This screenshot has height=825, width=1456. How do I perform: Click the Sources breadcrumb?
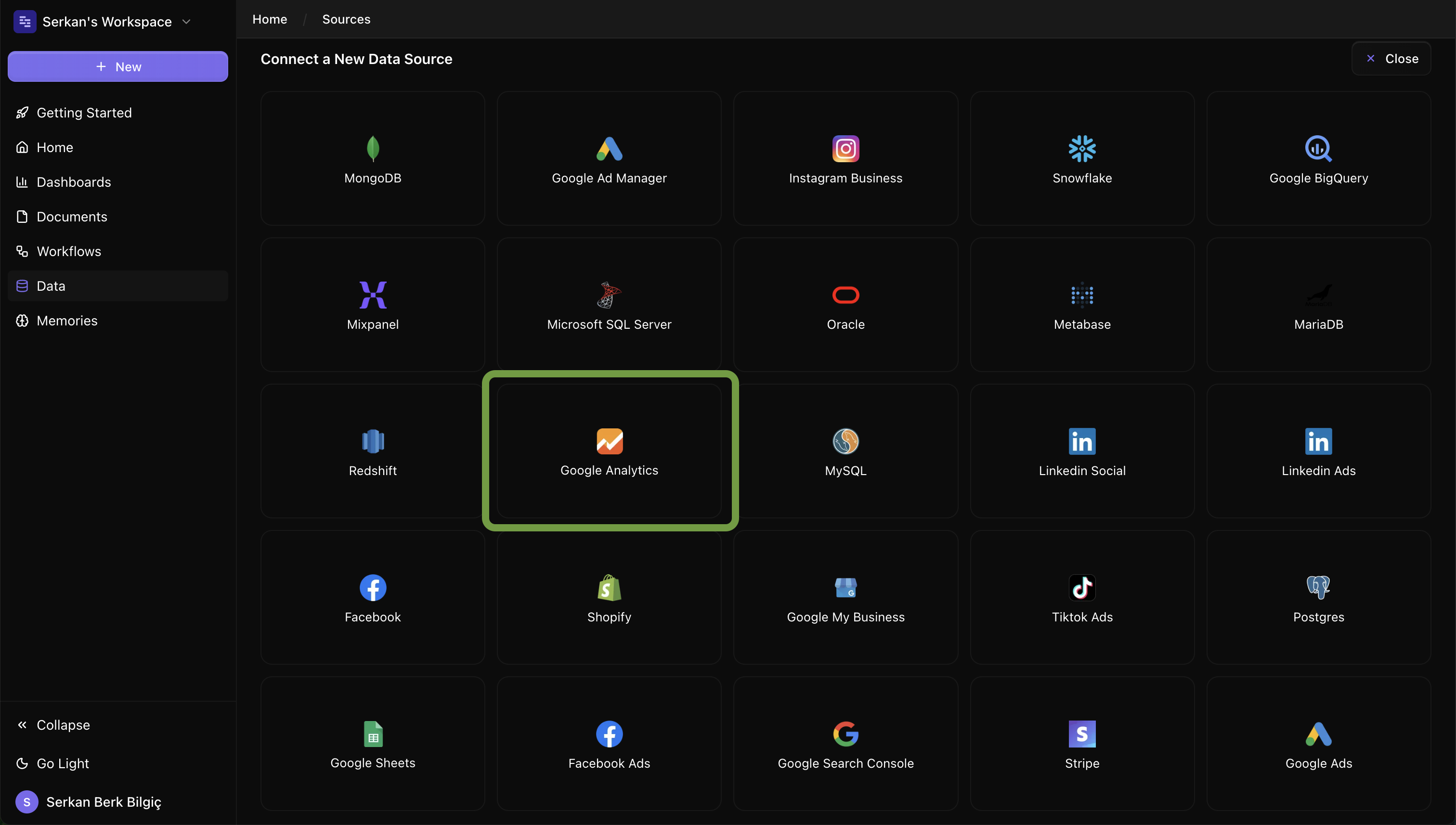click(x=346, y=19)
